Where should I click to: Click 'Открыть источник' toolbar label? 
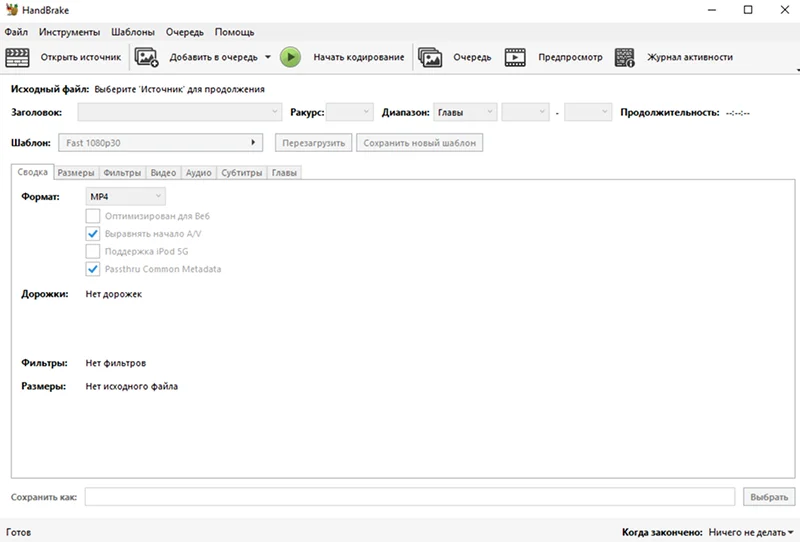coord(81,57)
